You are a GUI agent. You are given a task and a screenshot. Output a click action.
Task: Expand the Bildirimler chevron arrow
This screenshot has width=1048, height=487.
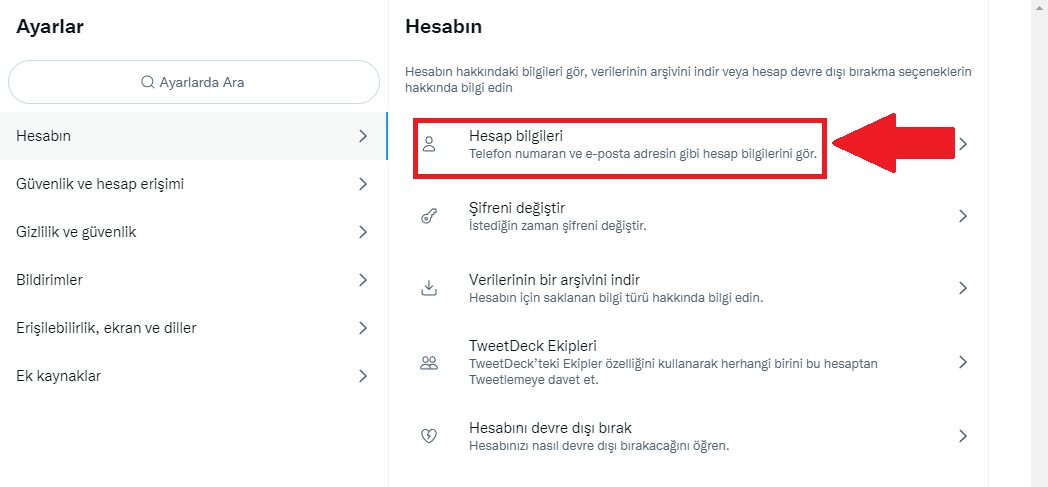[363, 280]
